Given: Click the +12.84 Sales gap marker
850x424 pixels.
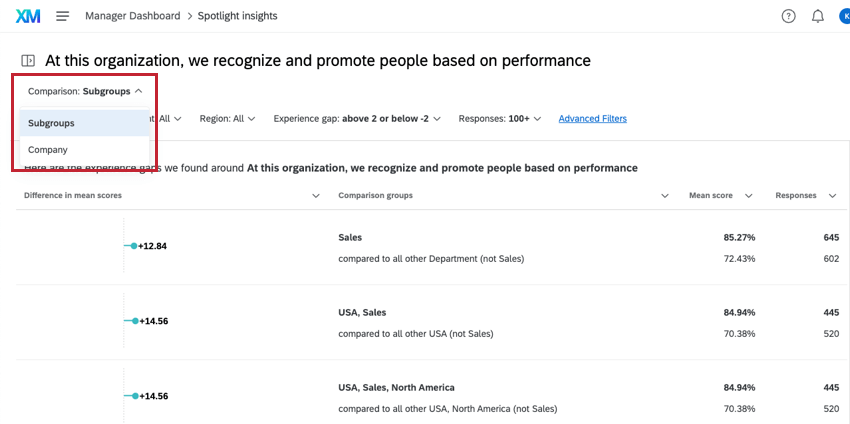Looking at the screenshot, I should [133, 246].
